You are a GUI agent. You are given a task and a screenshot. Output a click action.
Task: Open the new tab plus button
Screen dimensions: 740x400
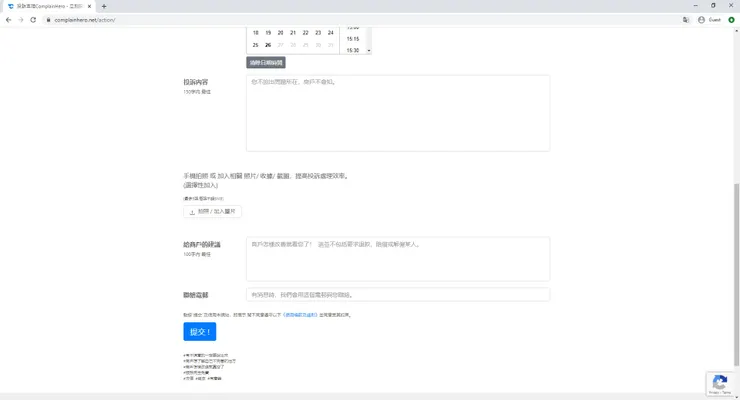(104, 7)
